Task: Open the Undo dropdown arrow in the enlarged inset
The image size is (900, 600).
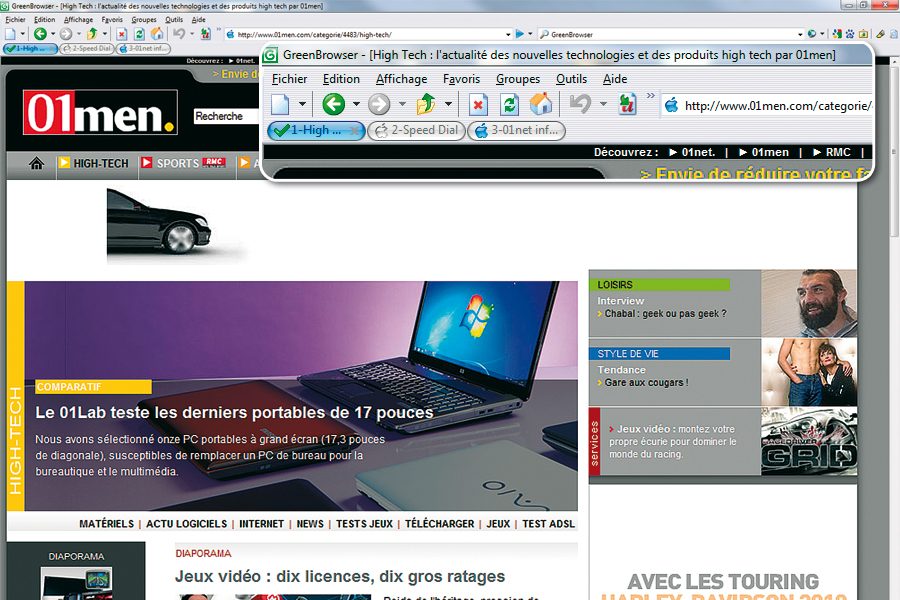Action: coord(603,104)
